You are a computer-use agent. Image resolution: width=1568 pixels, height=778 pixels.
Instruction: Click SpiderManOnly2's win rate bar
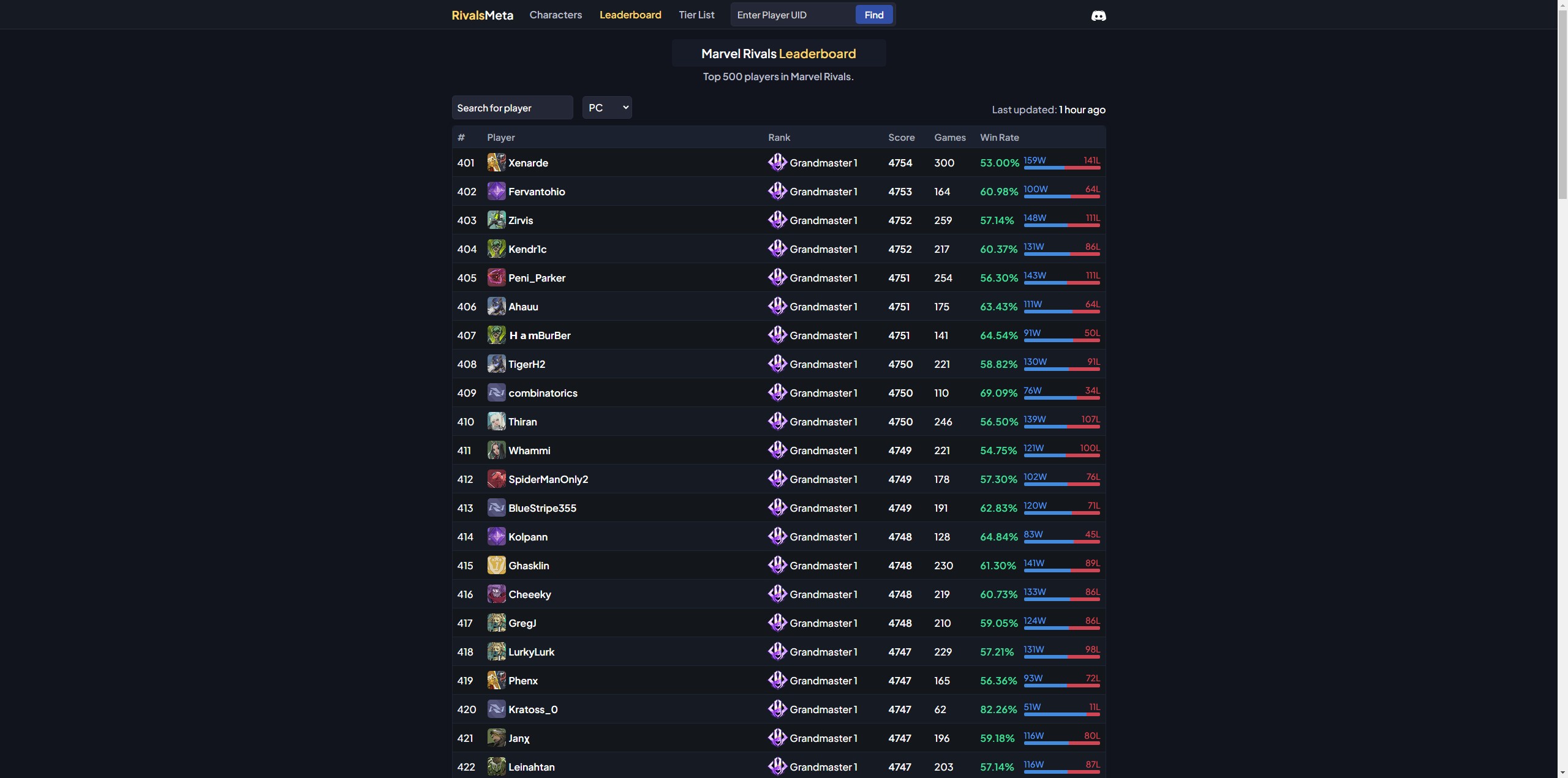tap(1060, 485)
